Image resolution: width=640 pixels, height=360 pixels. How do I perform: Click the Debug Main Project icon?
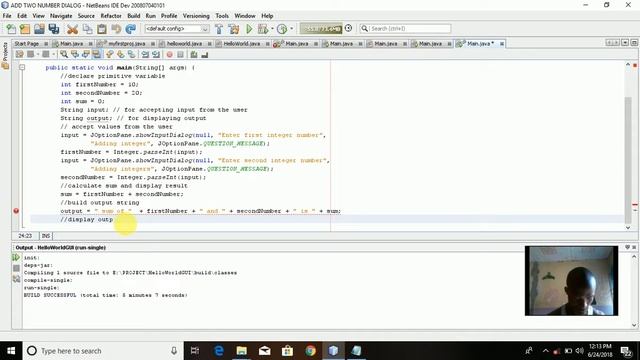tap(263, 29)
